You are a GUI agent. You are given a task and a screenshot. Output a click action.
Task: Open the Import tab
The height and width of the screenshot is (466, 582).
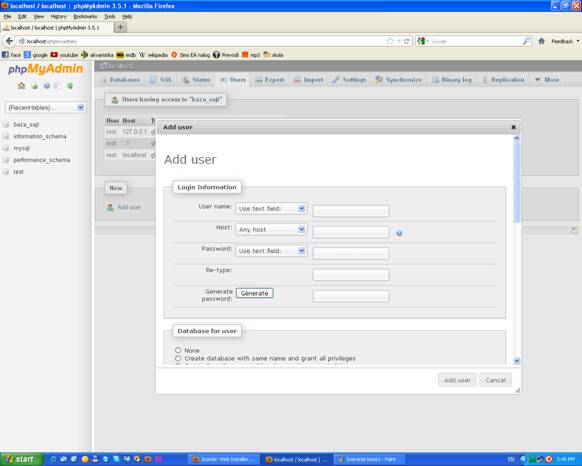(x=308, y=80)
